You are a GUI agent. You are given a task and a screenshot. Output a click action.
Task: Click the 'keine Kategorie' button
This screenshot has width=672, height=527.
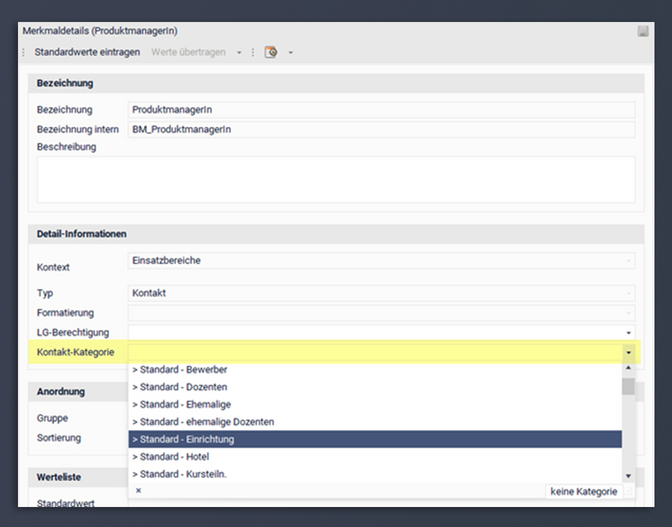pyautogui.click(x=583, y=491)
